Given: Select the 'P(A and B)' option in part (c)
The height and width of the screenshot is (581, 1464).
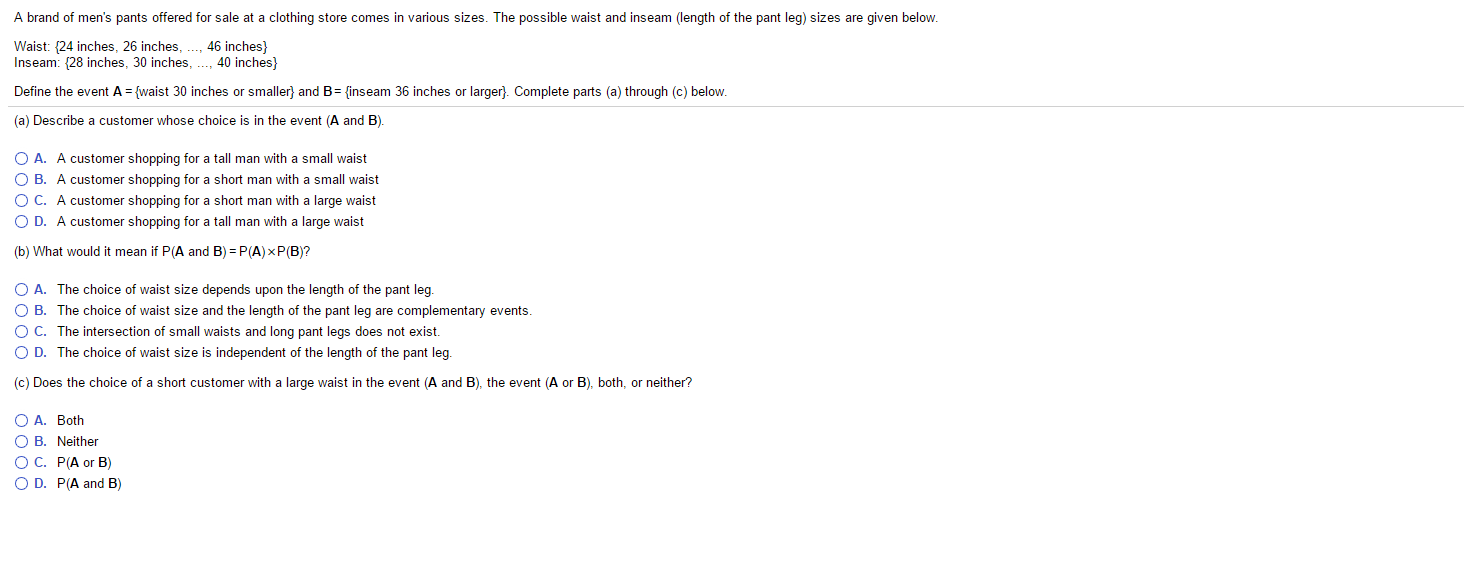Looking at the screenshot, I should pyautogui.click(x=21, y=484).
